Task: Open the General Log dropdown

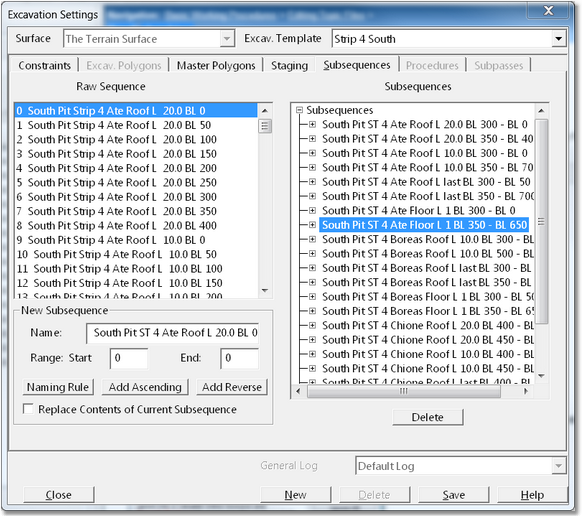Action: tap(558, 466)
